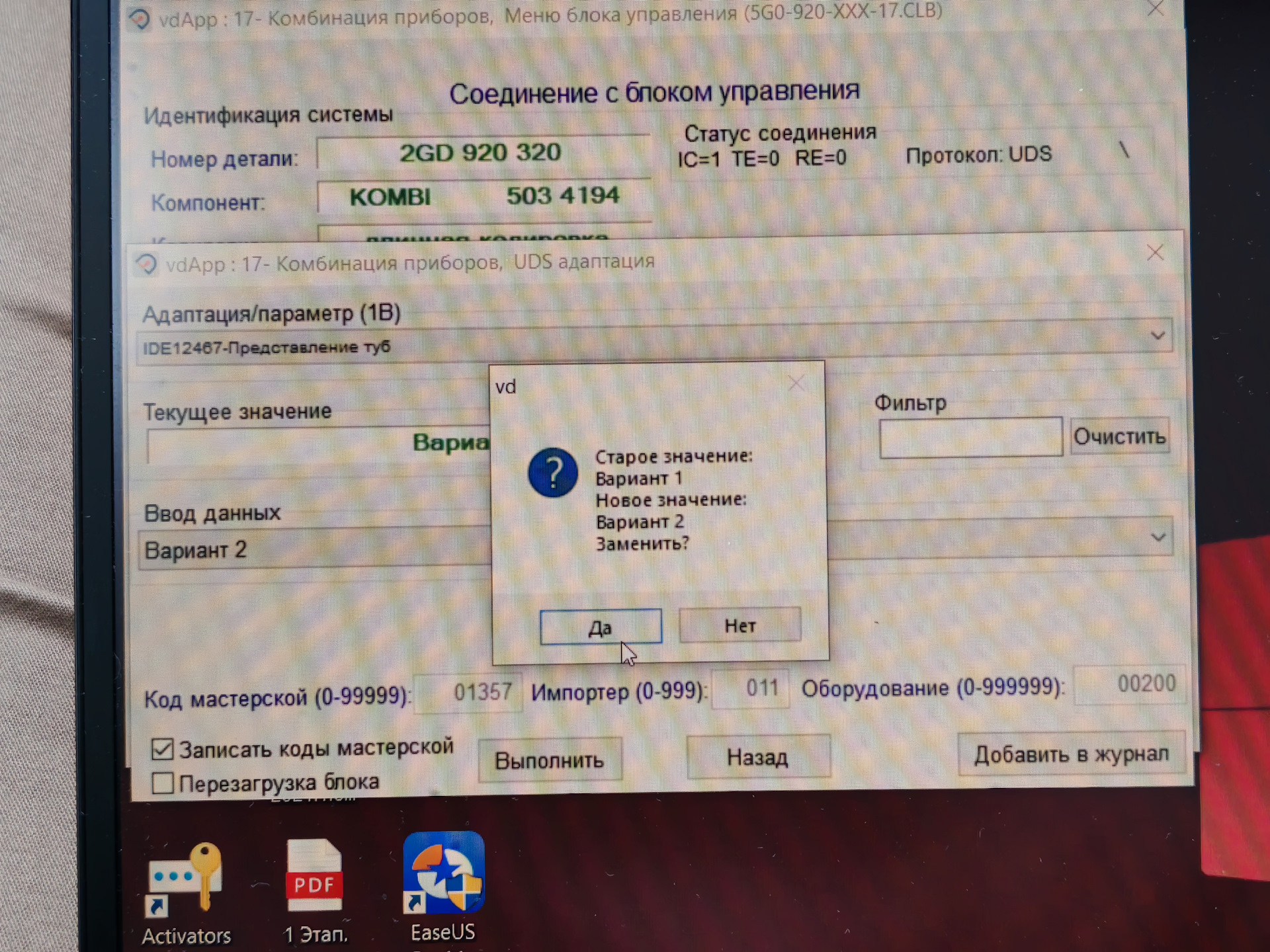The height and width of the screenshot is (952, 1270).
Task: Click the Код мастерской field 01357
Action: point(468,692)
